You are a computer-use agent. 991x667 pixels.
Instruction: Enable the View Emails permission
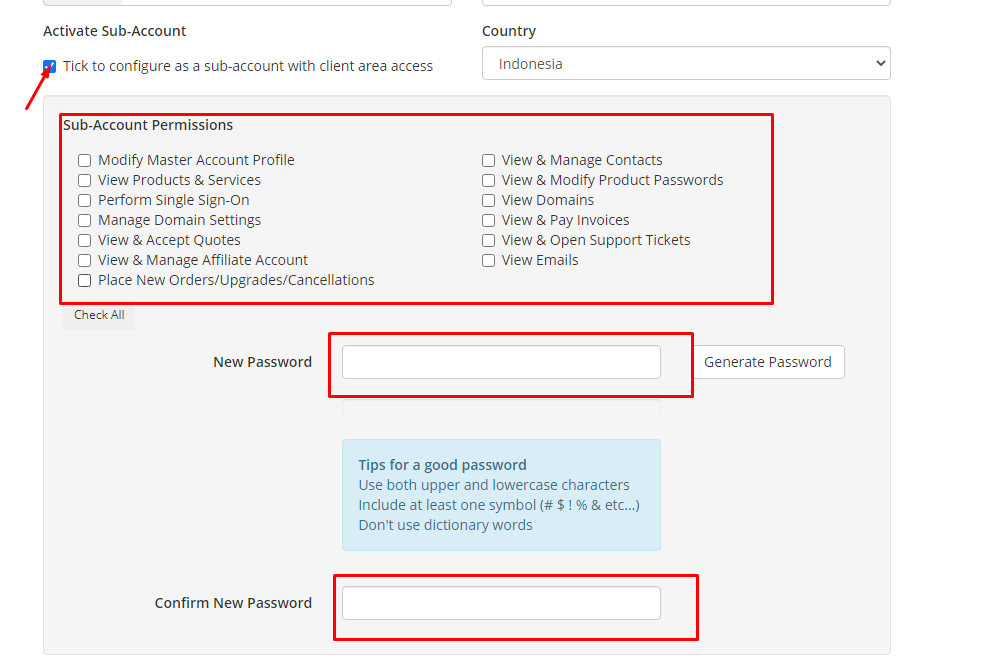point(489,260)
